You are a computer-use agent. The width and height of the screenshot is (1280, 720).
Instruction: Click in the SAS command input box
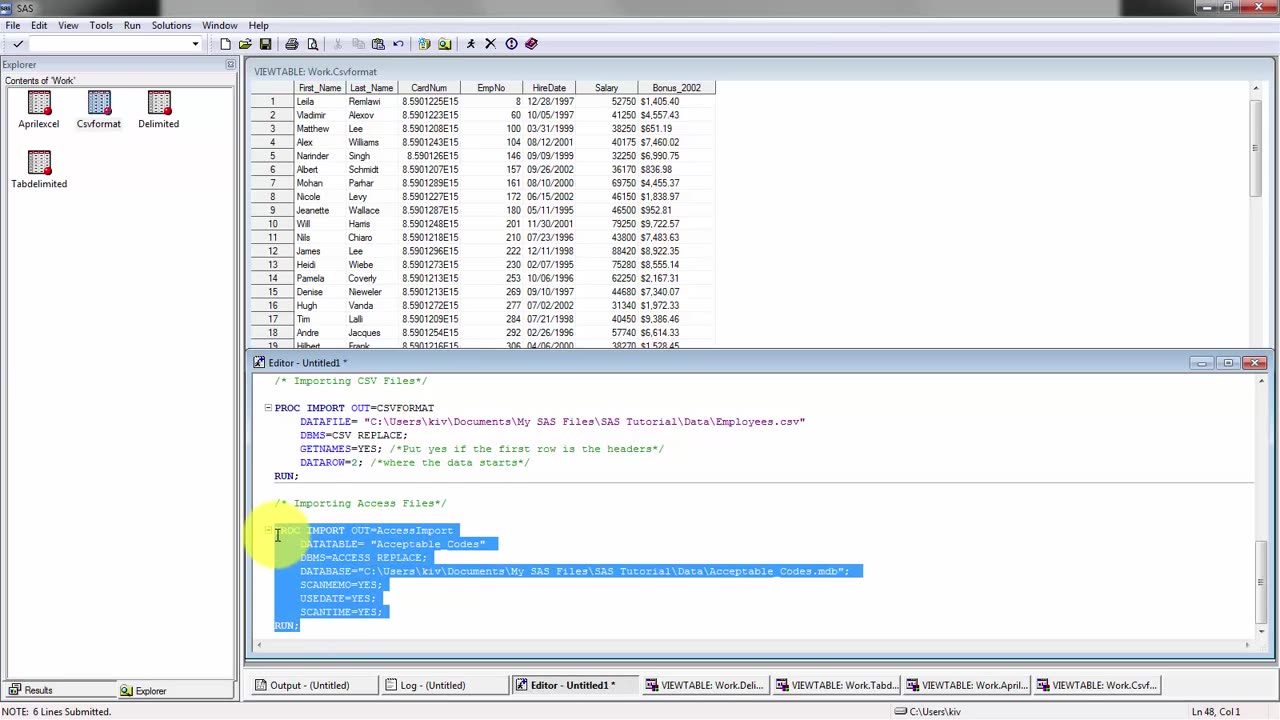(x=108, y=44)
